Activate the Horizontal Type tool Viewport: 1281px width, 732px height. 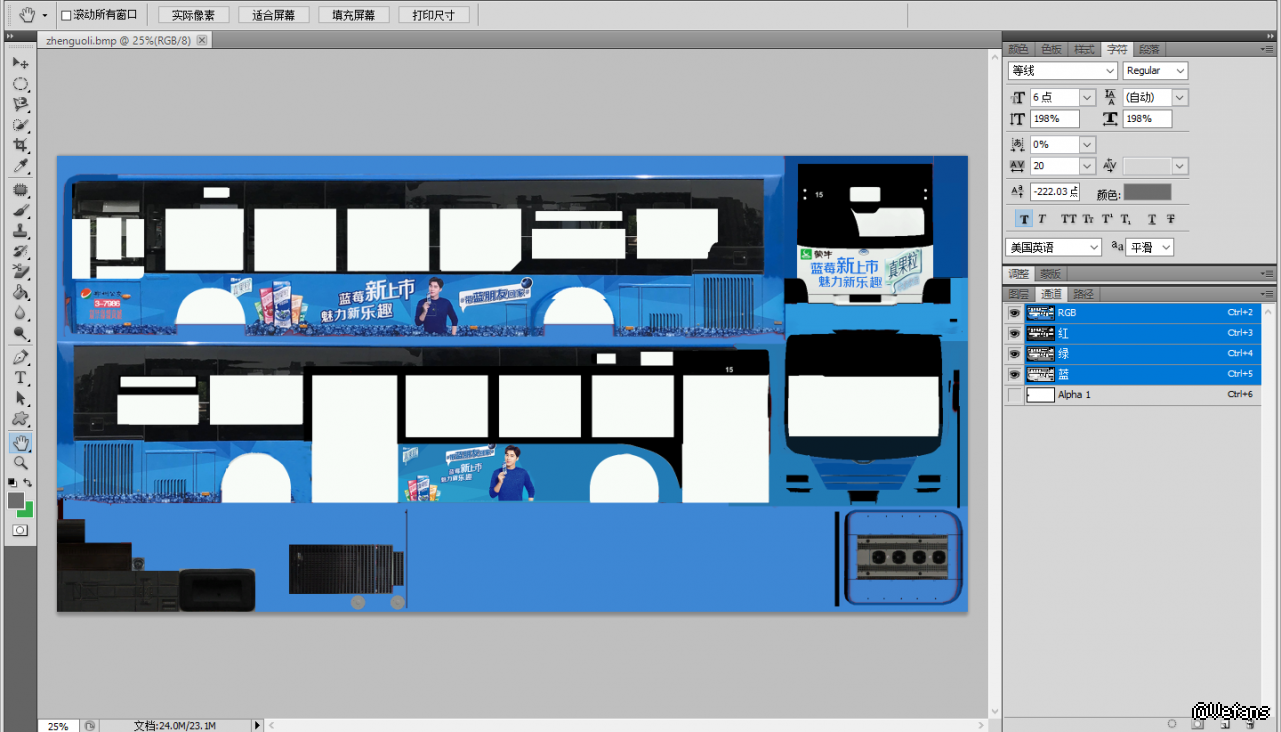click(x=20, y=378)
